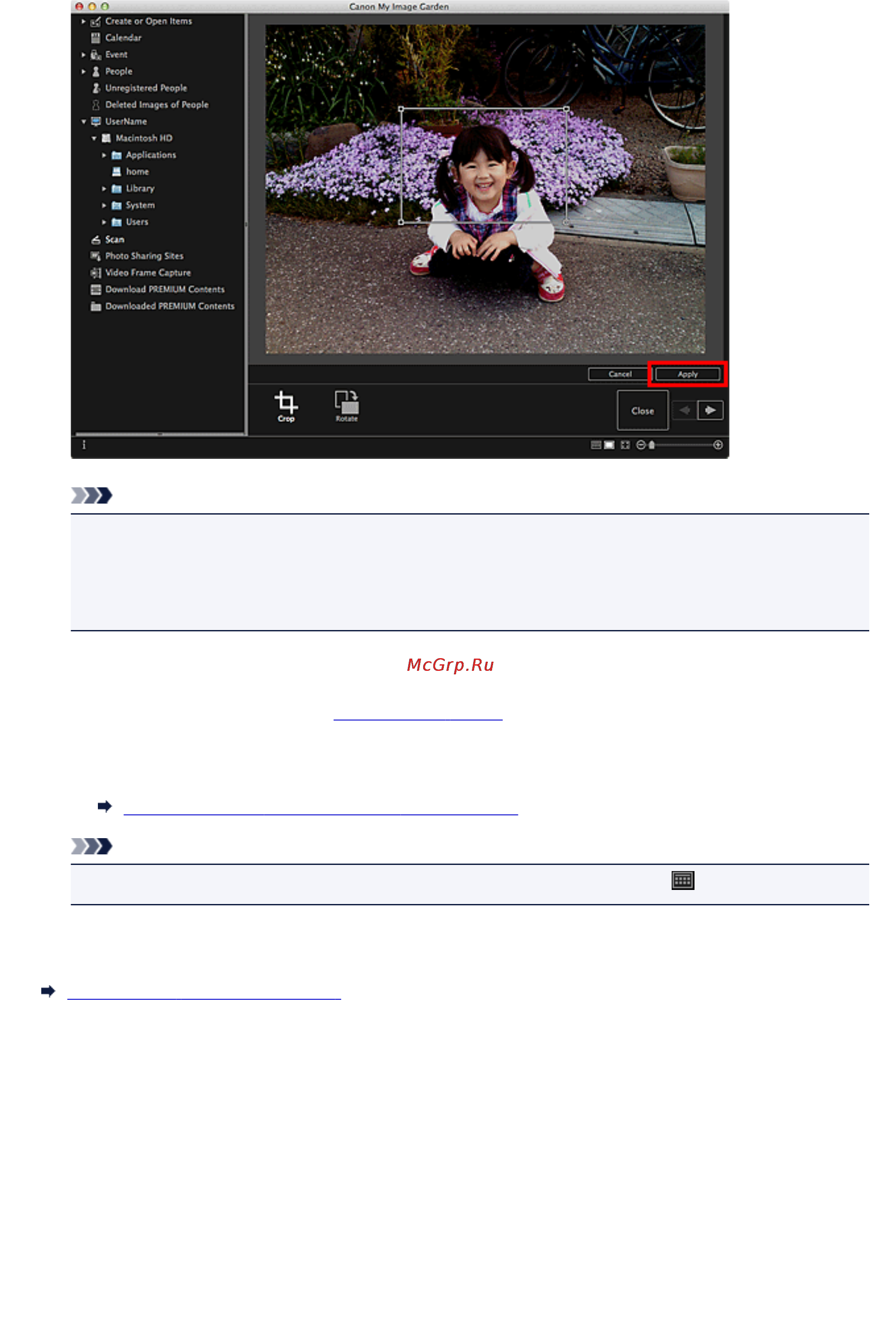Image resolution: width=896 pixels, height=1329 pixels.
Task: Select the 'Users' folder label
Action: [x=137, y=222]
